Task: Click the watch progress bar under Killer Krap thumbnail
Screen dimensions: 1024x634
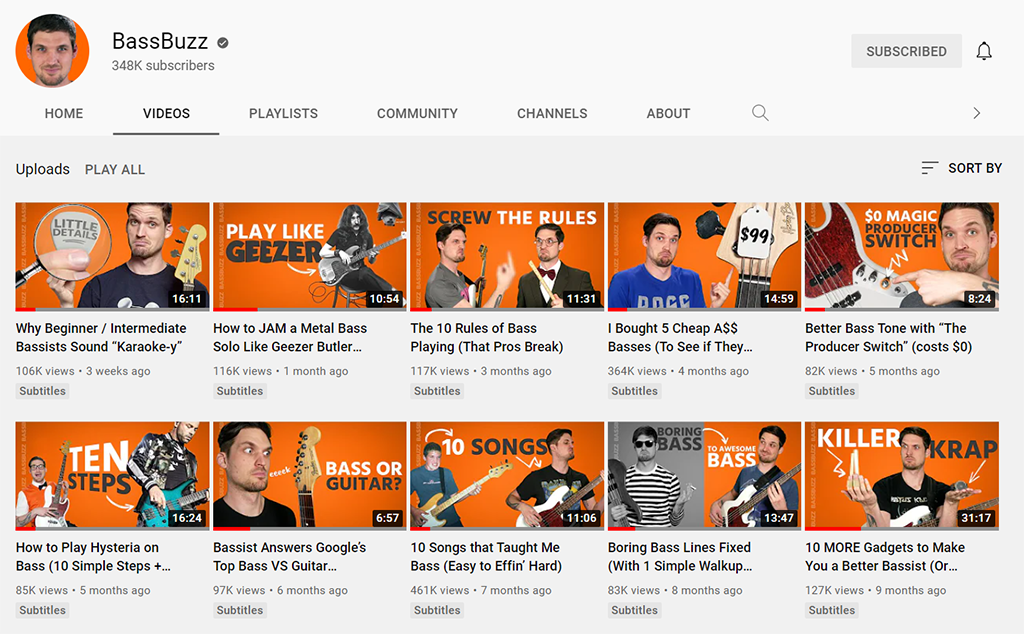Action: pyautogui.click(x=902, y=528)
